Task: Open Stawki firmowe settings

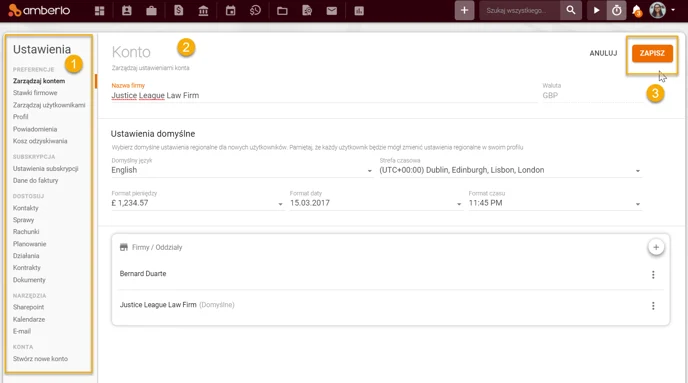Action: pyautogui.click(x=35, y=93)
